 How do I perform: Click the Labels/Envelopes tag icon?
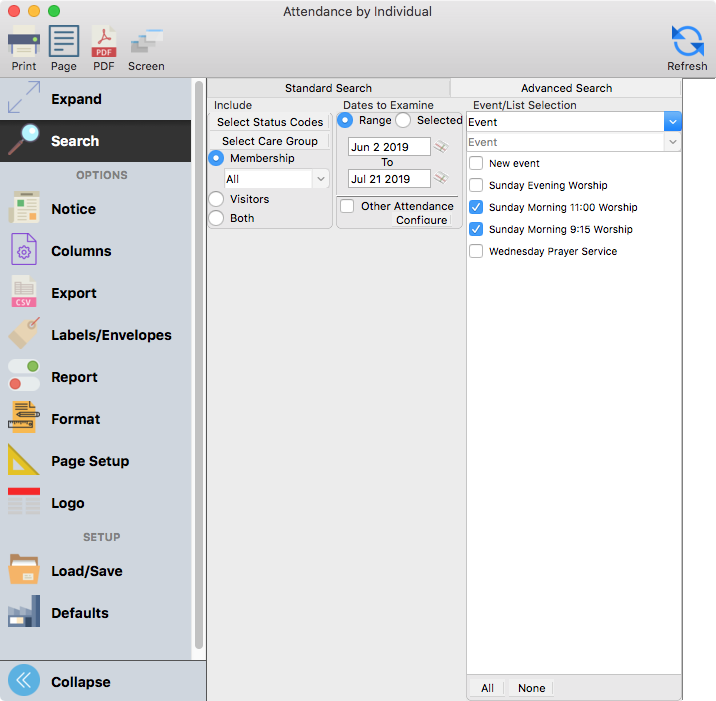(24, 335)
